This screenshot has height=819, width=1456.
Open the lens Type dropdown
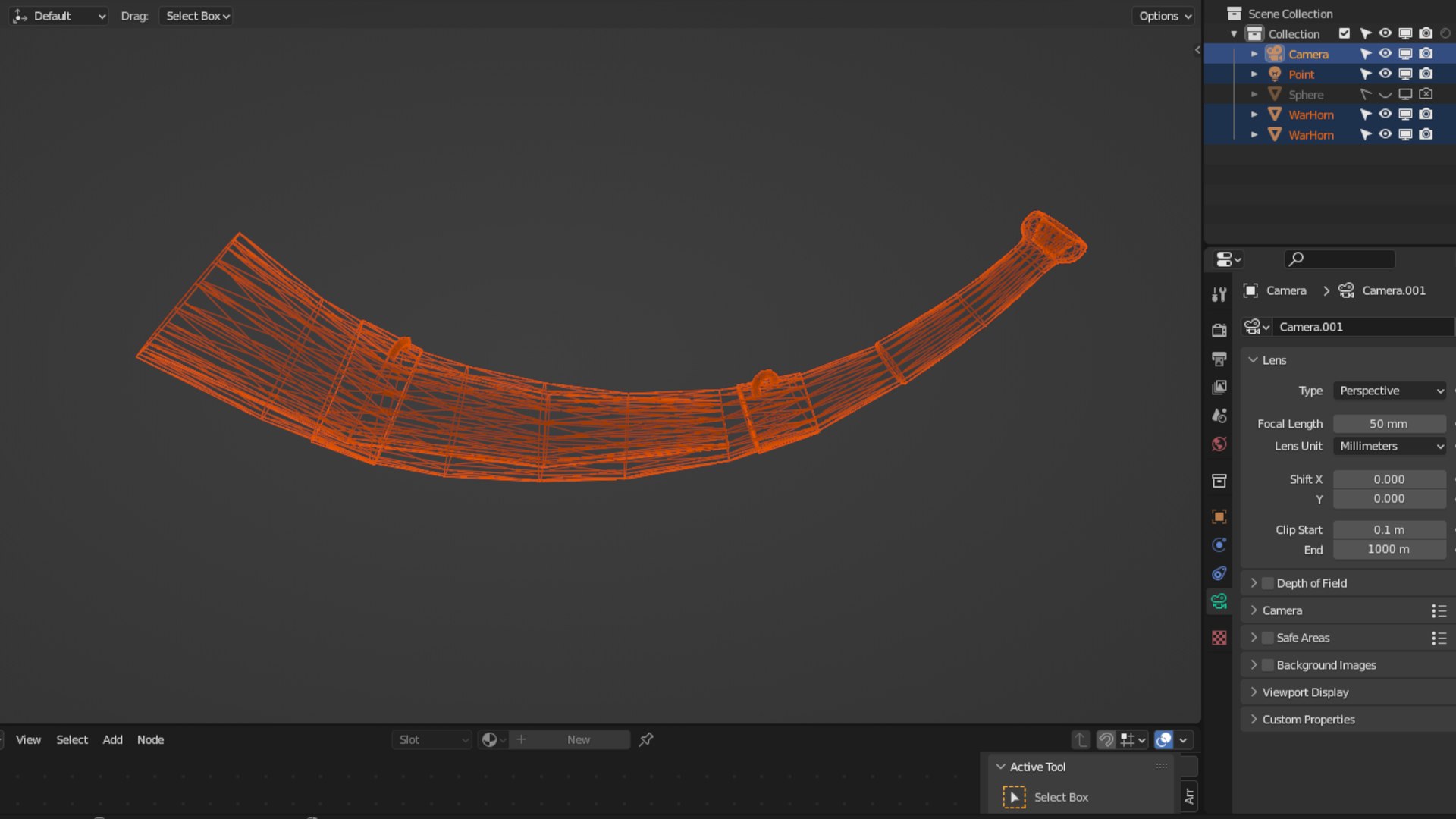click(1390, 390)
